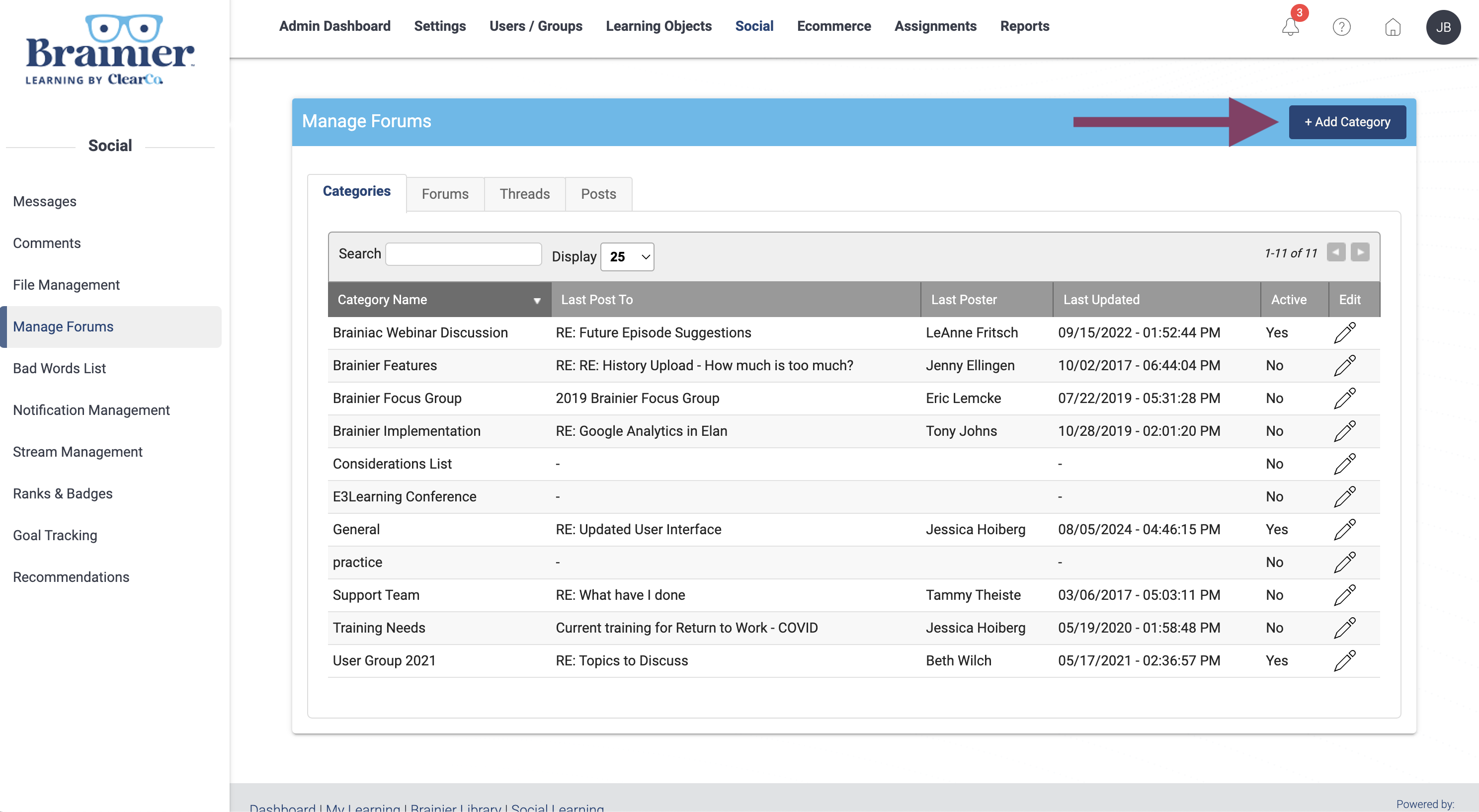
Task: Select the 'Jenny Ellingen' poster cell
Action: [970, 366]
